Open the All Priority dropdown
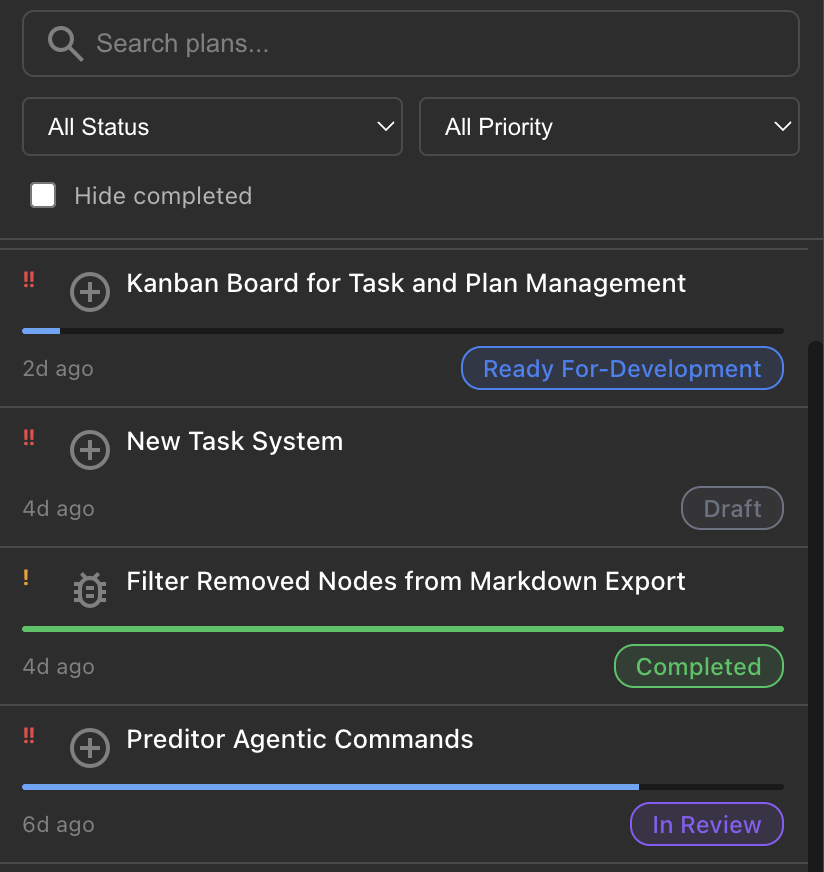824x872 pixels. pyautogui.click(x=608, y=127)
